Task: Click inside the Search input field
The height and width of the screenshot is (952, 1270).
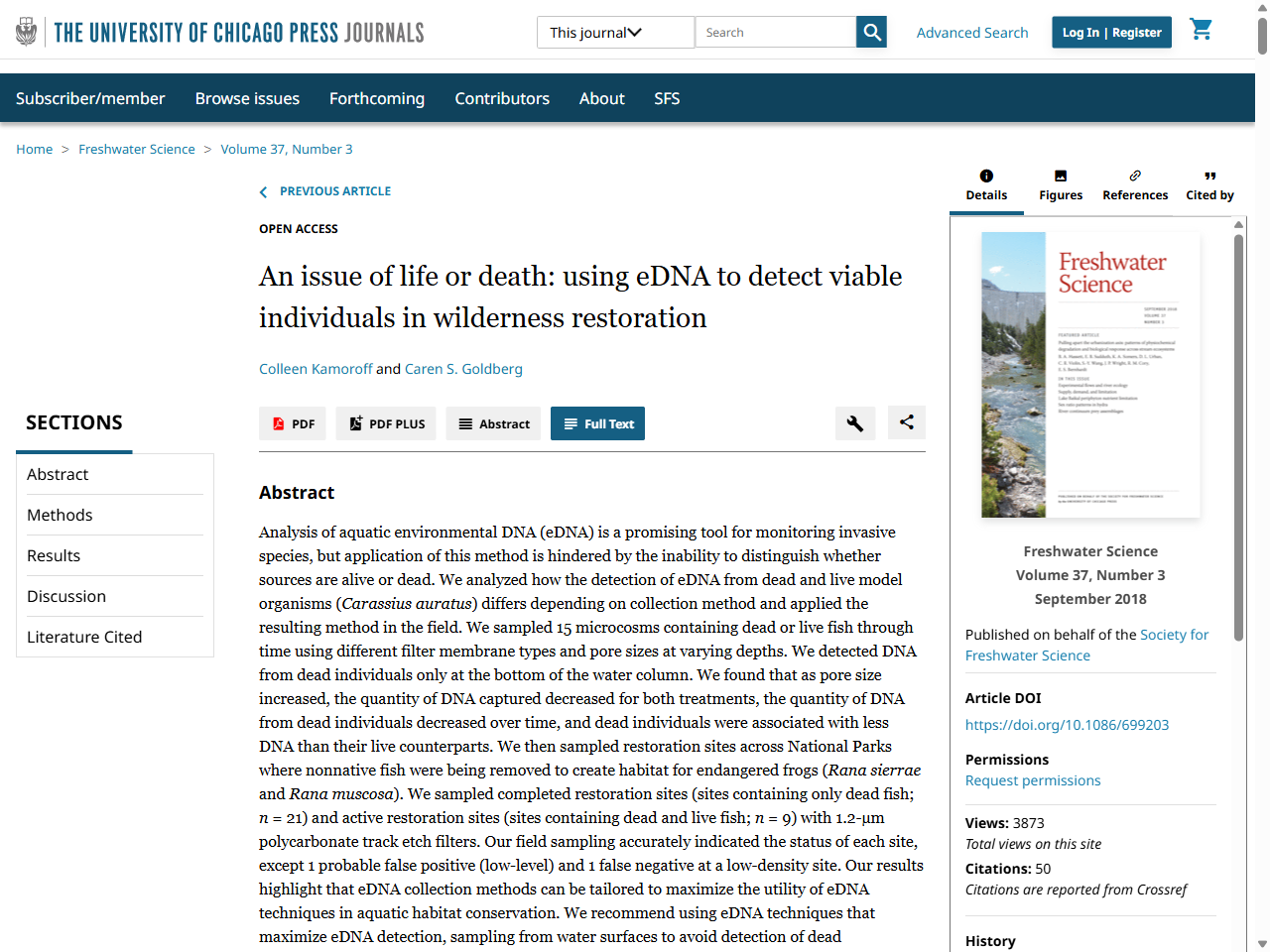Action: (x=775, y=32)
